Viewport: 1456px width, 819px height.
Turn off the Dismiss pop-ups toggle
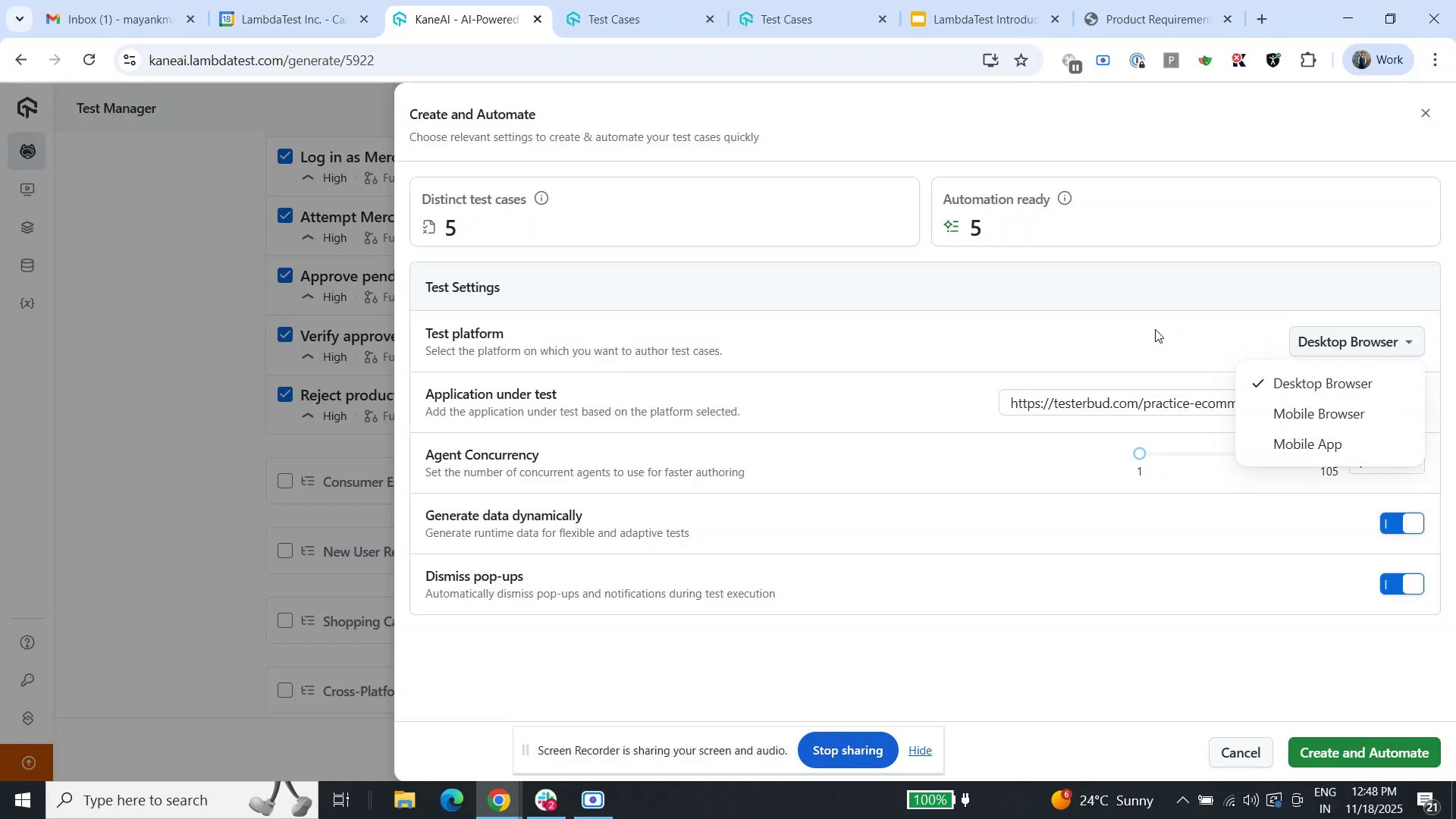click(x=1401, y=584)
